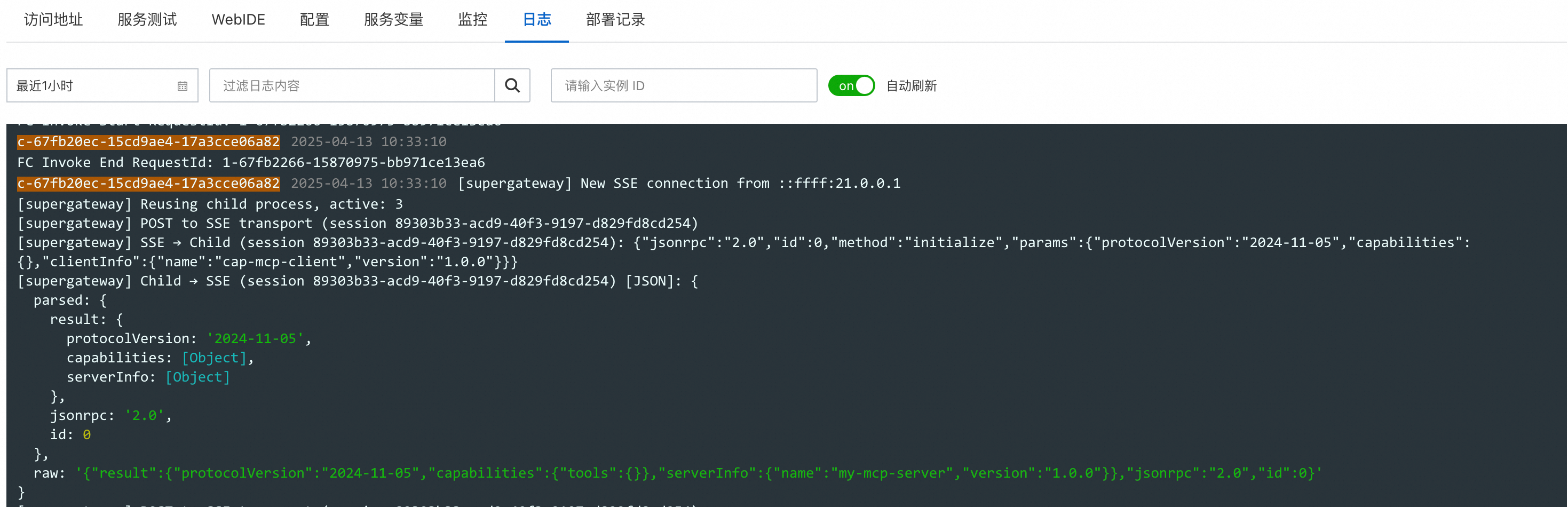Select the 日志 tab
Image resolution: width=1568 pixels, height=507 pixels.
pyautogui.click(x=536, y=20)
